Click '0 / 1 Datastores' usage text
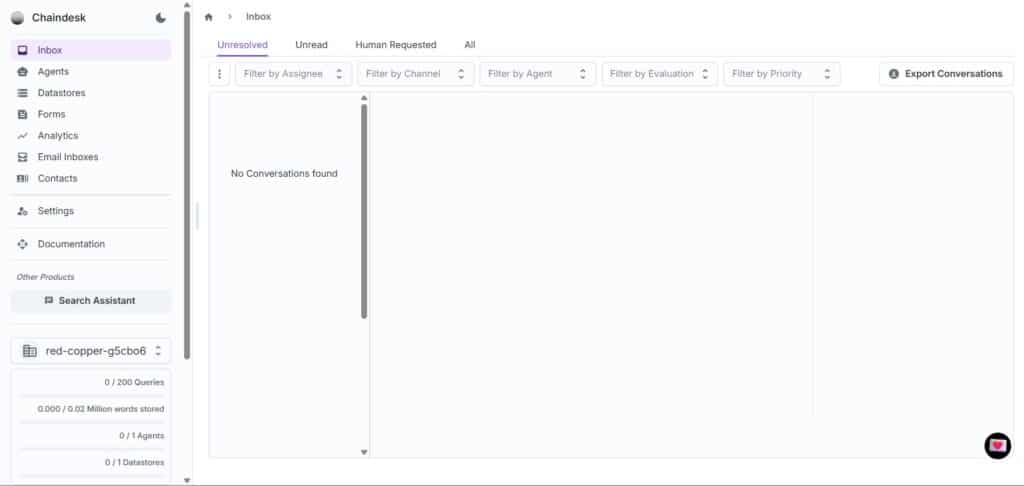 [x=135, y=462]
